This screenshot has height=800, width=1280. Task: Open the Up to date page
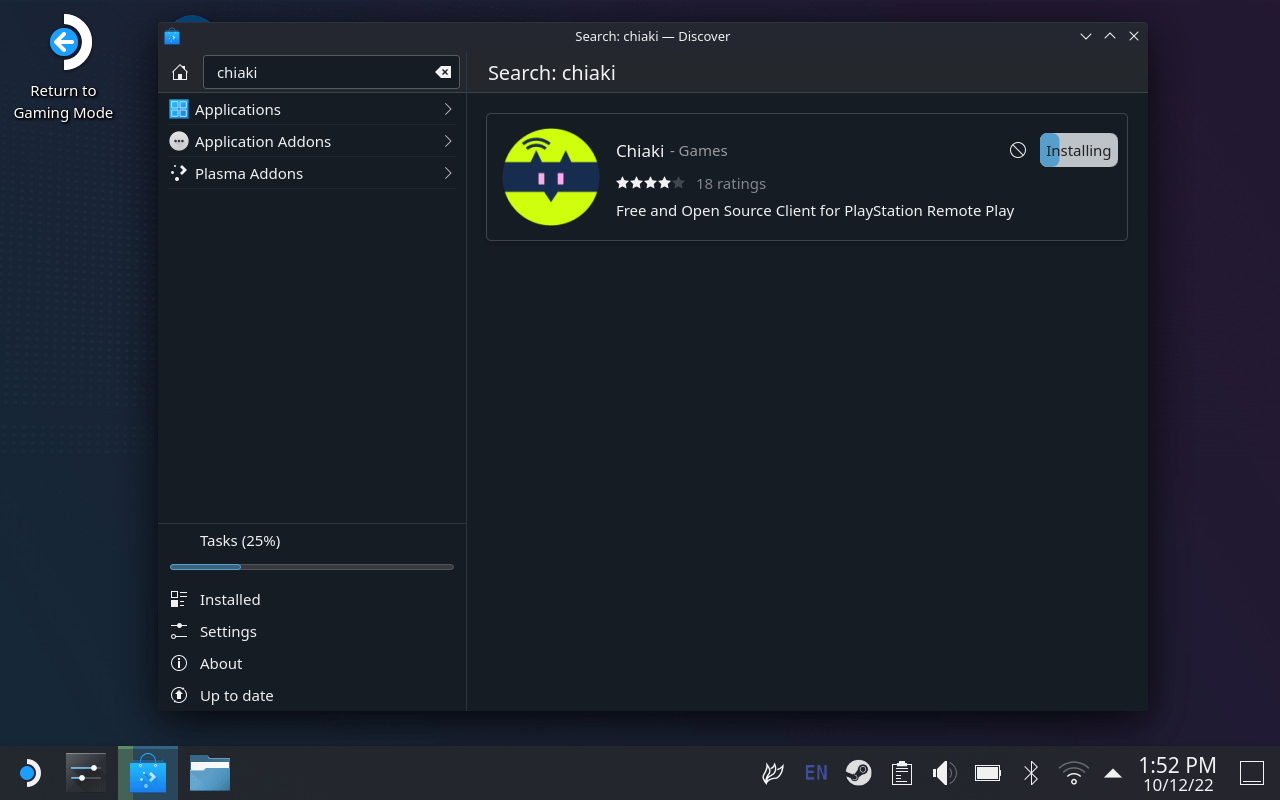[312, 695]
